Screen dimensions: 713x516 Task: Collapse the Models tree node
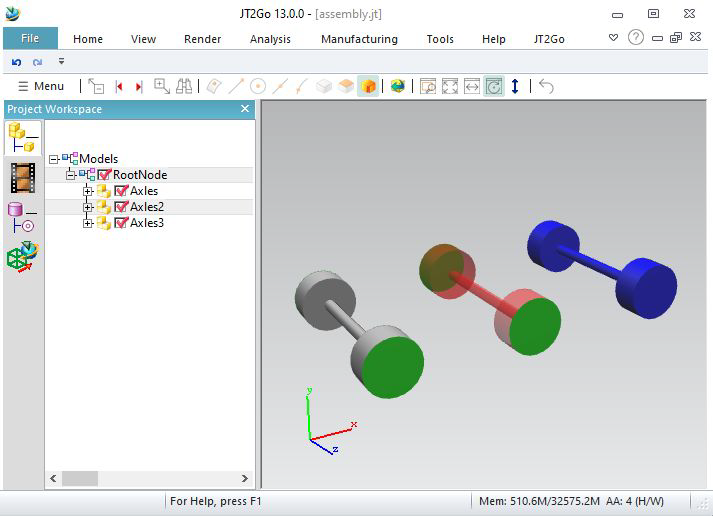click(53, 159)
